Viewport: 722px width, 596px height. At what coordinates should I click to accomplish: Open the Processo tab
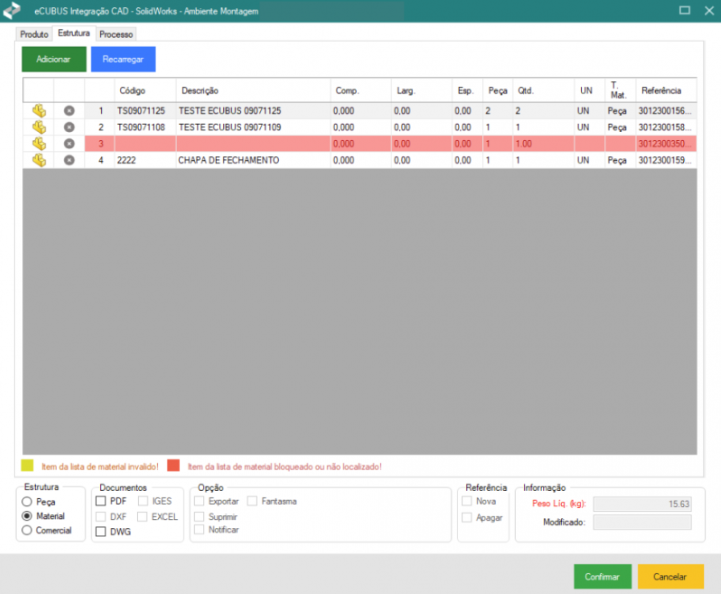116,34
